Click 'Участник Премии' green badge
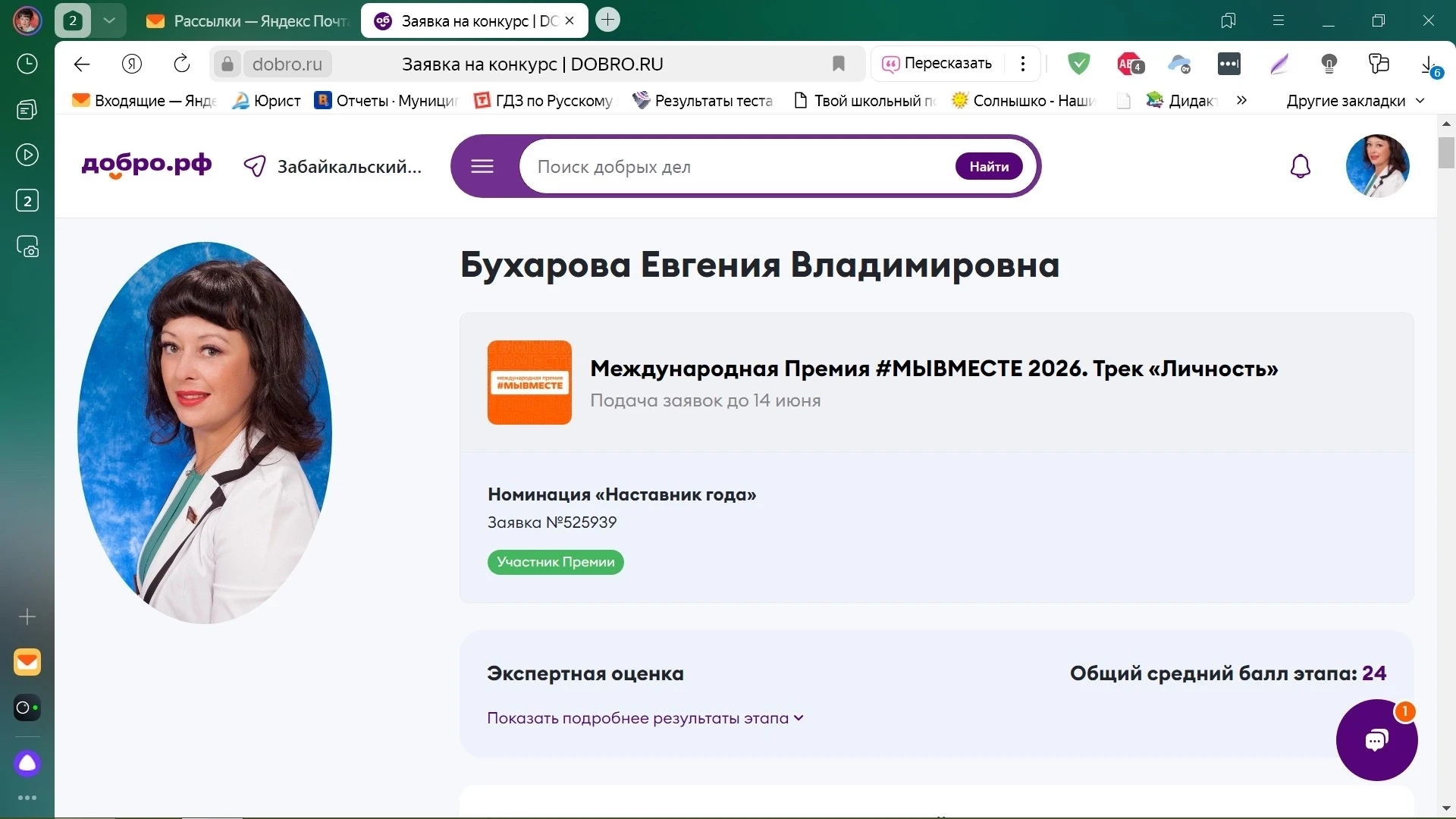 coord(555,562)
